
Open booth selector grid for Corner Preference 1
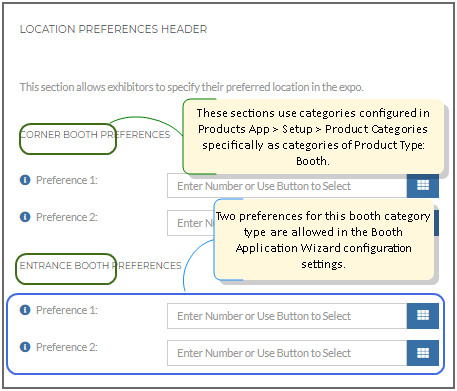click(x=423, y=186)
